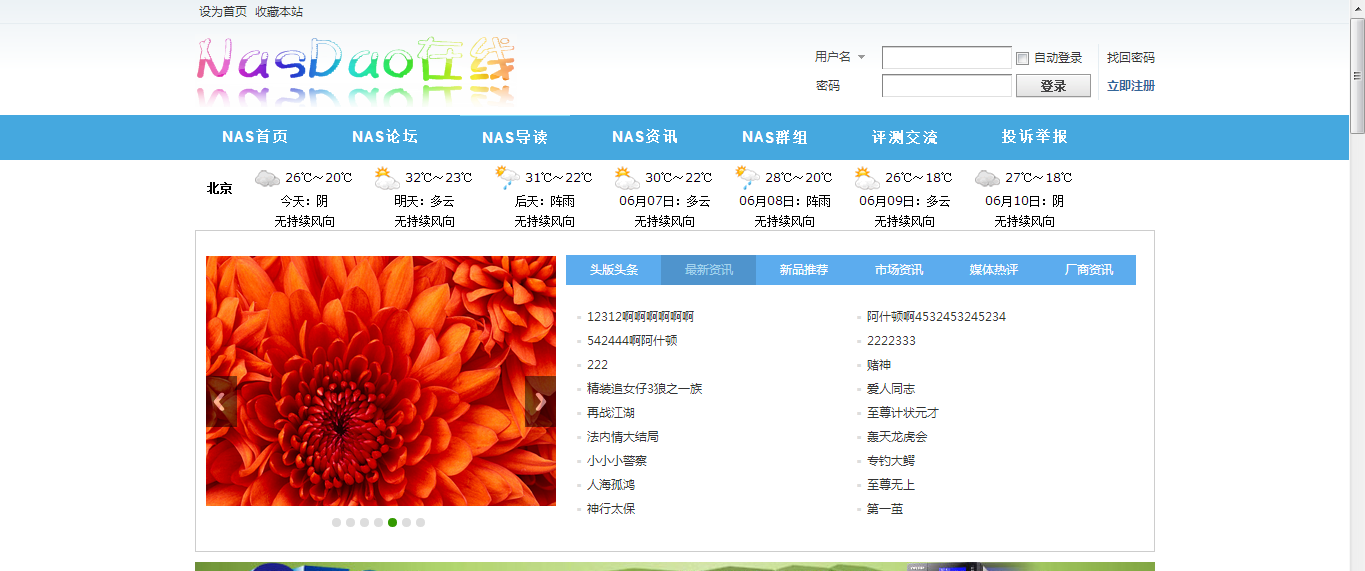Click the 找回密码 link
Screen dimensions: 1365x571
[x=1131, y=58]
